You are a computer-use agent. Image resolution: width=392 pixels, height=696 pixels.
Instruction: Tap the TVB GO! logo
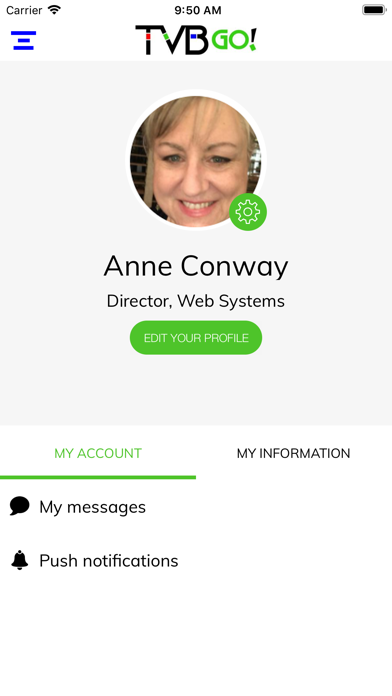(196, 40)
